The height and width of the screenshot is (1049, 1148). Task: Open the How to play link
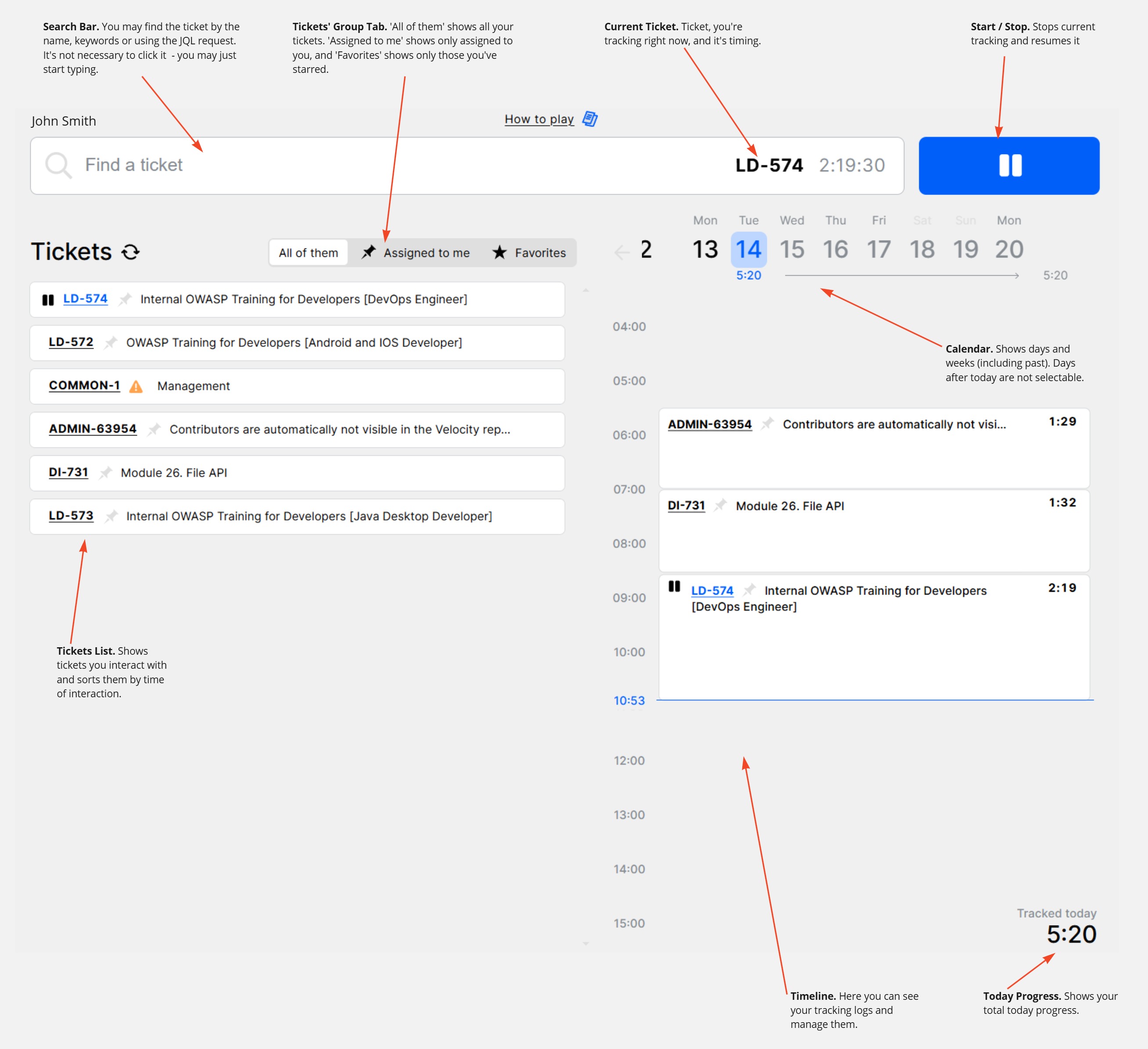tap(540, 119)
